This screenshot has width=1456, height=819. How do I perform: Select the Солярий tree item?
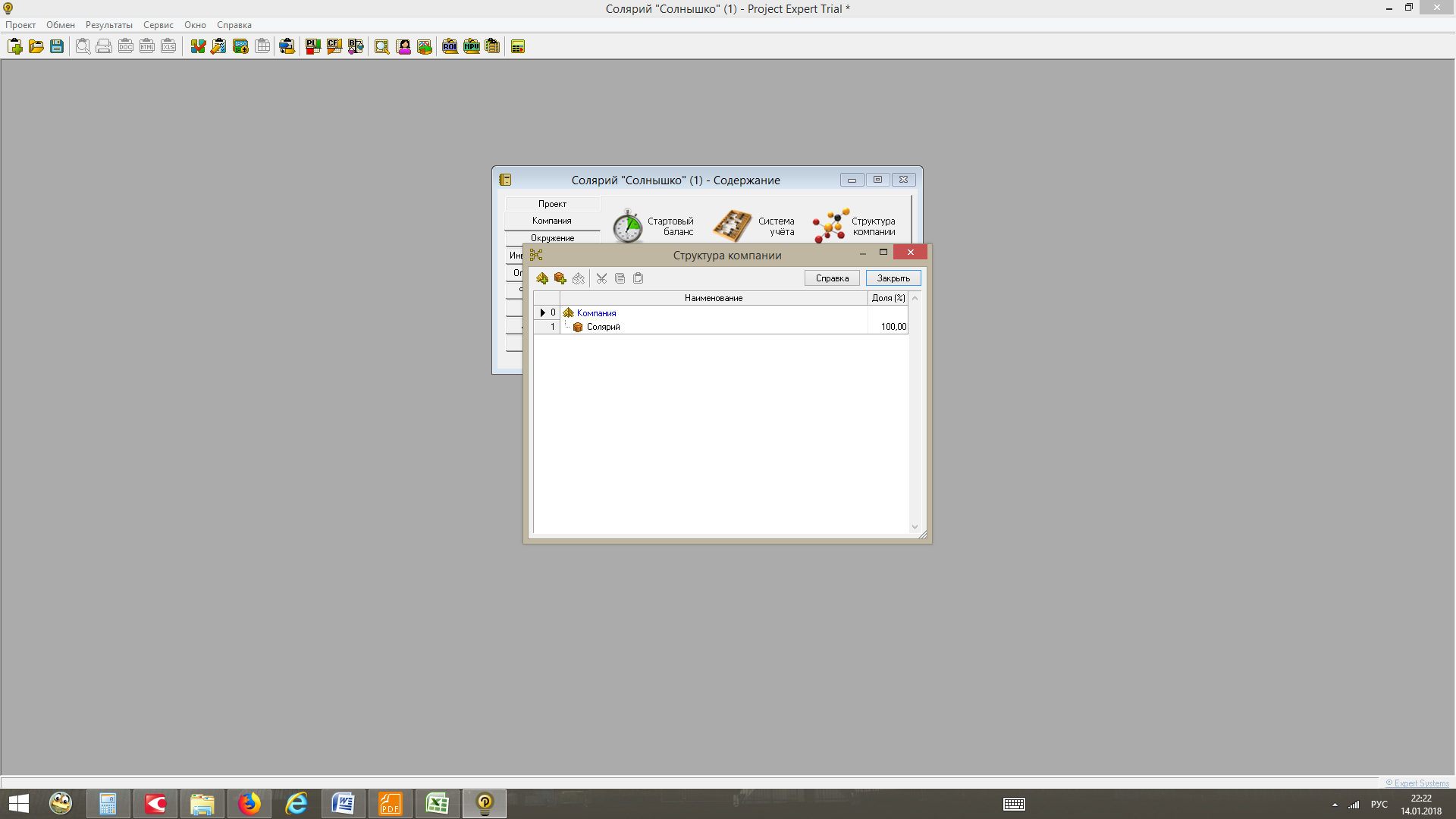click(603, 328)
